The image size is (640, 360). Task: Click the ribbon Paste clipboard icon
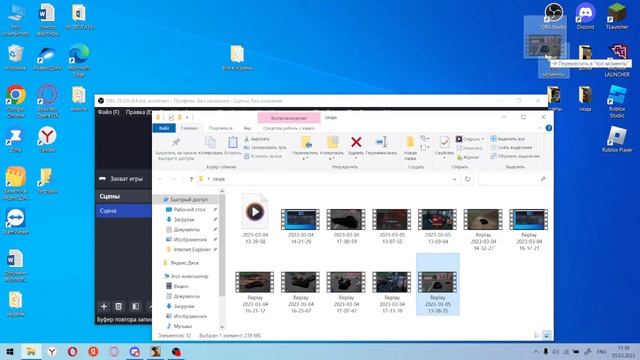pos(233,142)
